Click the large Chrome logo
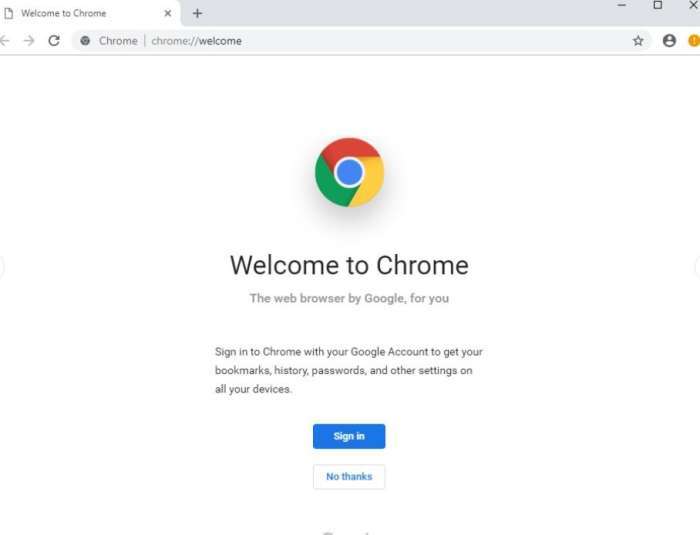Viewport: 700px width, 535px height. [x=349, y=172]
